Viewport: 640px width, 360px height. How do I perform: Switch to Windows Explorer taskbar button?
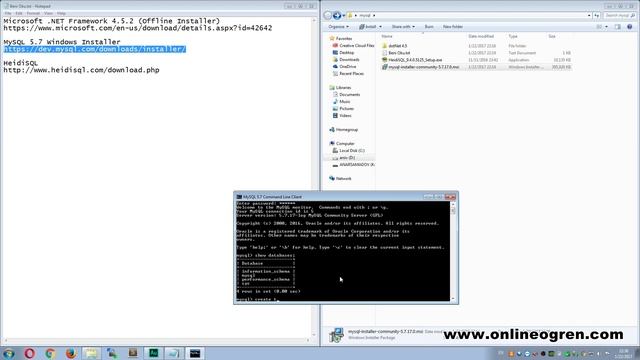pyautogui.click(x=91, y=353)
